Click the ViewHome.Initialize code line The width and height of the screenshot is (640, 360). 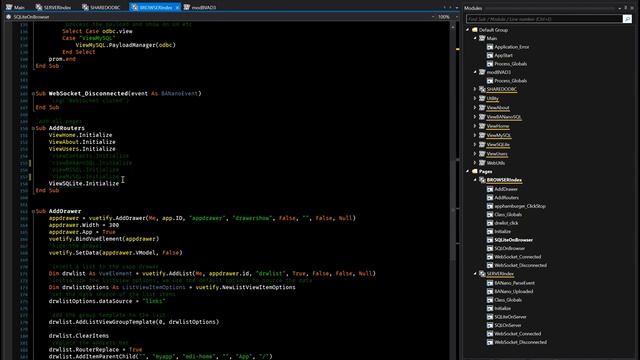[80, 135]
